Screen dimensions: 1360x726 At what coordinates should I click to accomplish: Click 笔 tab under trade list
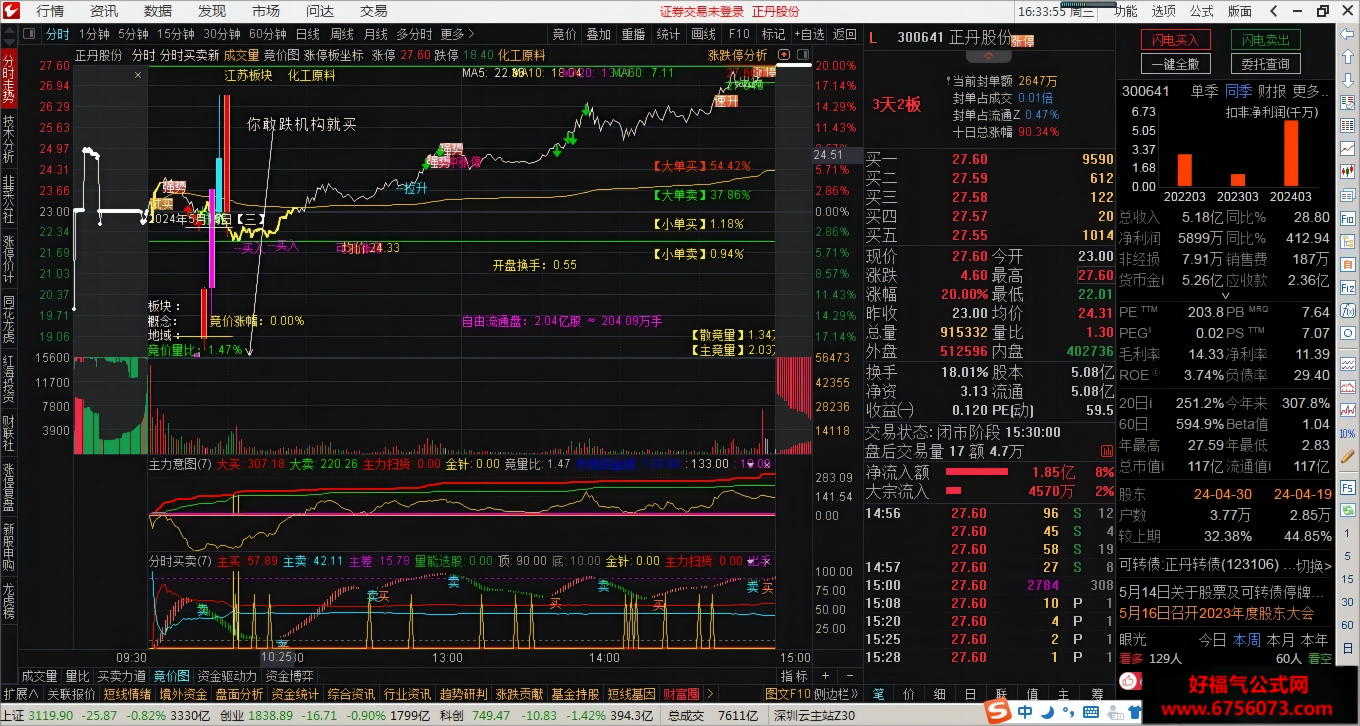pos(879,694)
